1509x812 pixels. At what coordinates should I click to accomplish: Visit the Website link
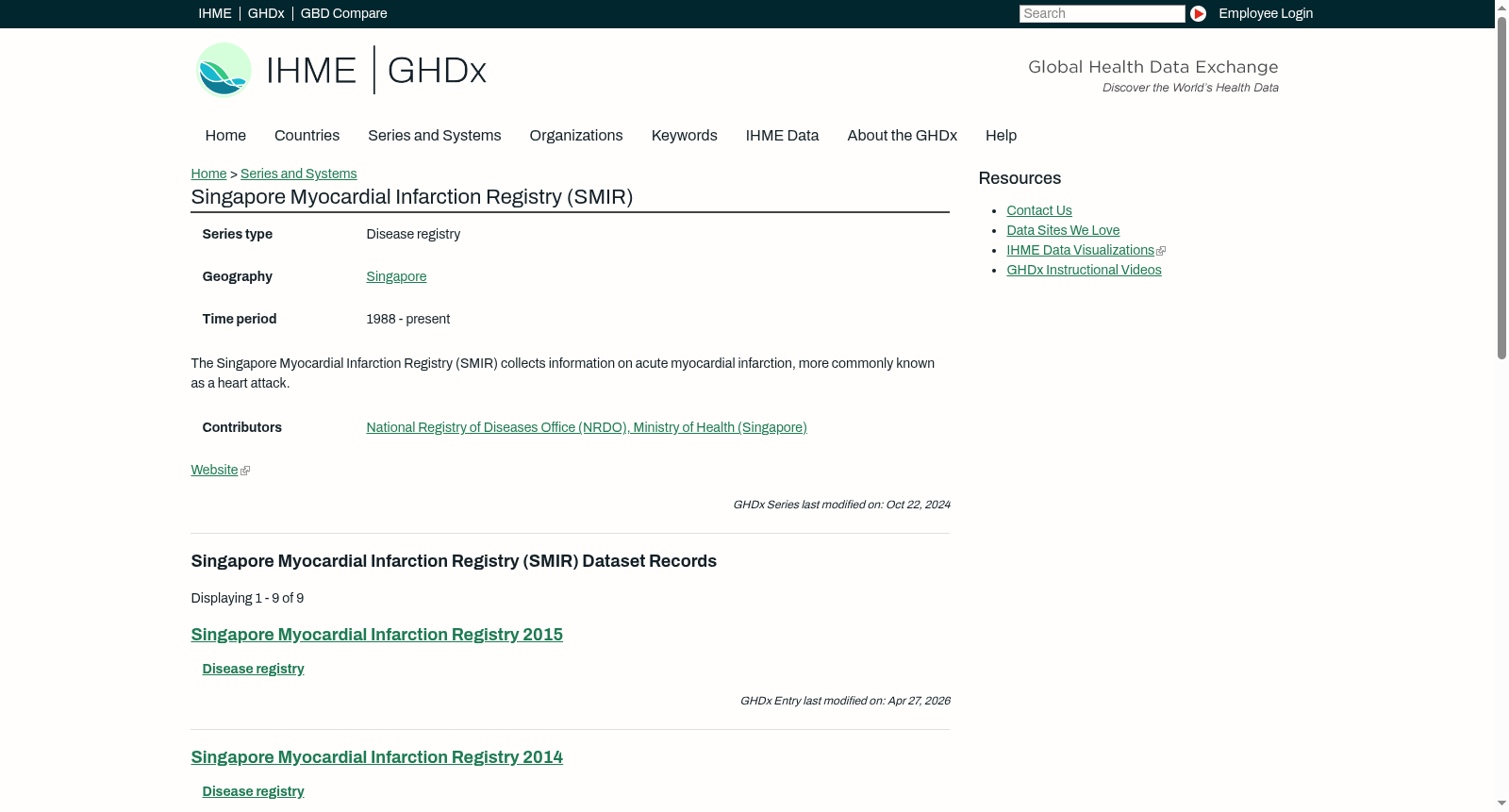(x=214, y=471)
